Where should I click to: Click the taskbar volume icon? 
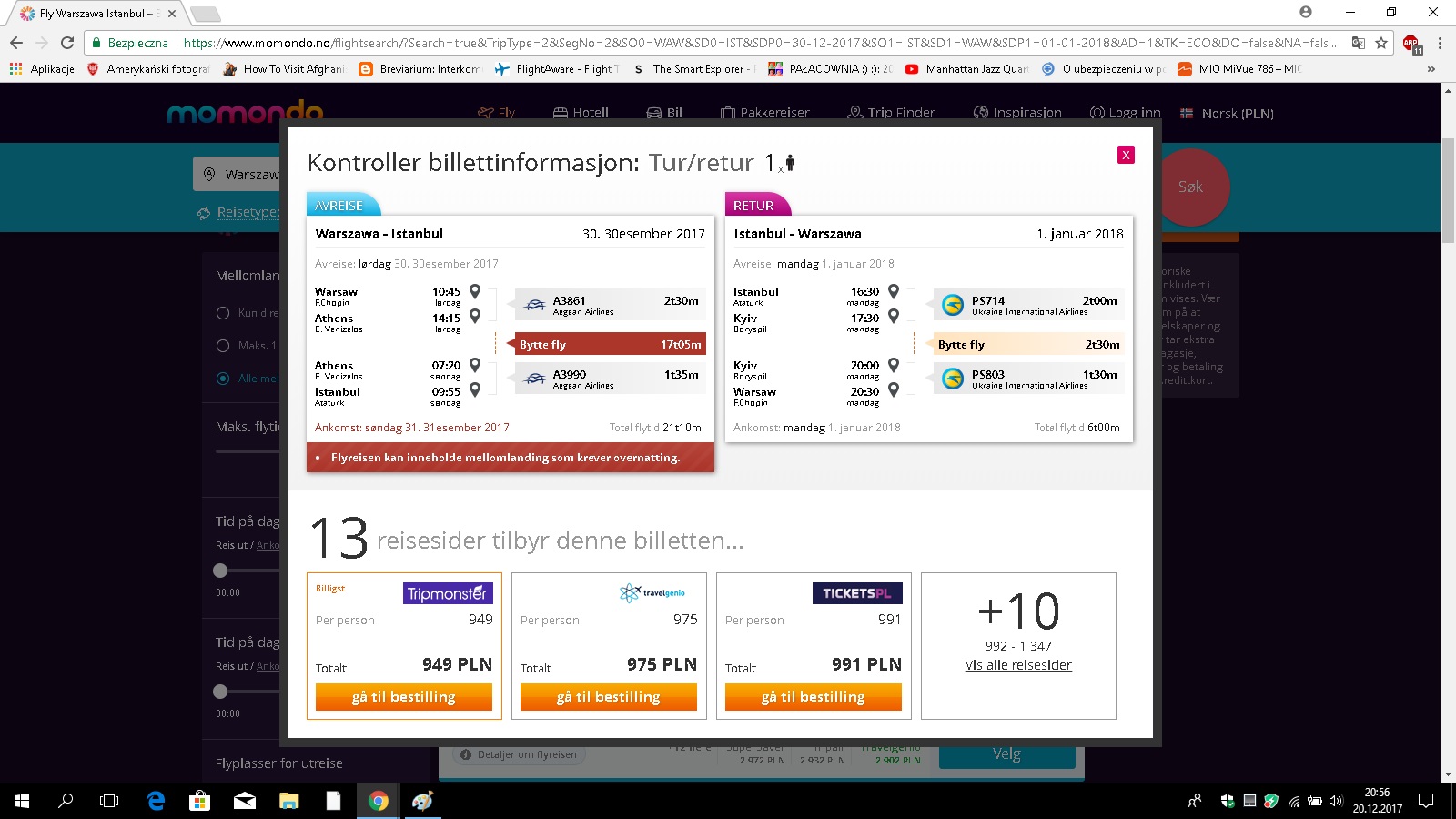point(1336,801)
